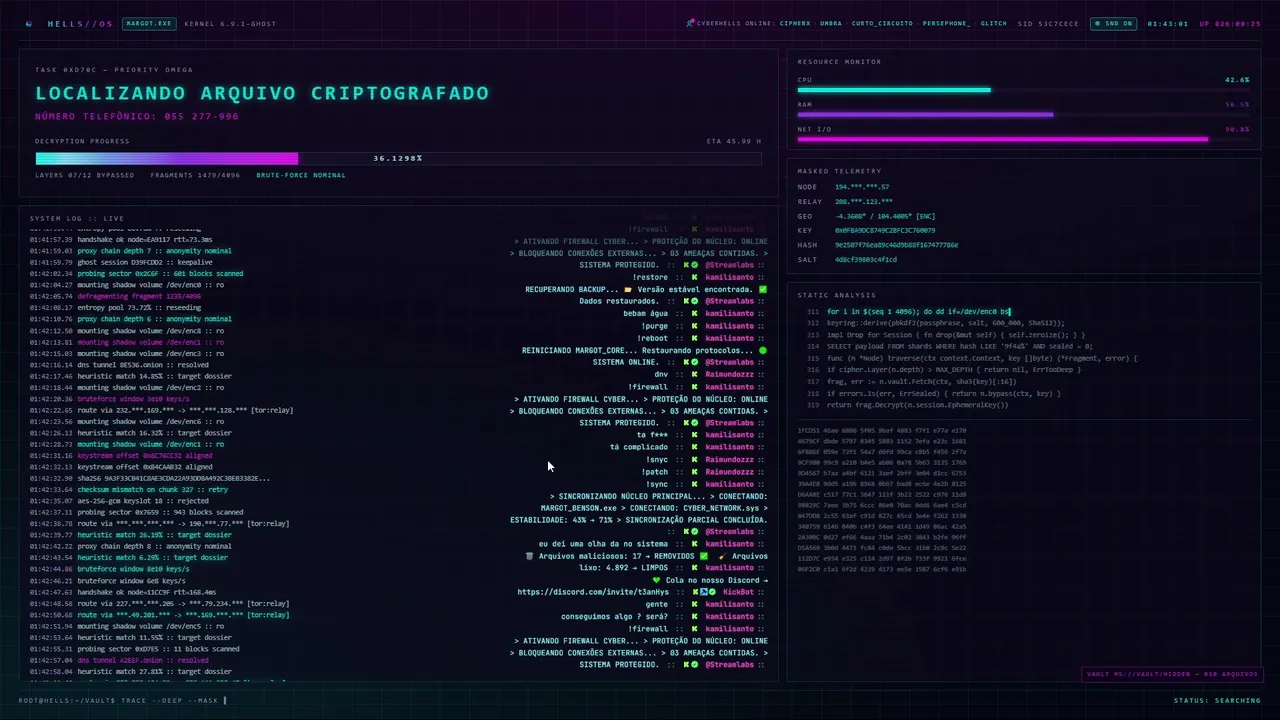Click the CPU usage bar
Image resolution: width=1280 pixels, height=720 pixels.
1023,90
